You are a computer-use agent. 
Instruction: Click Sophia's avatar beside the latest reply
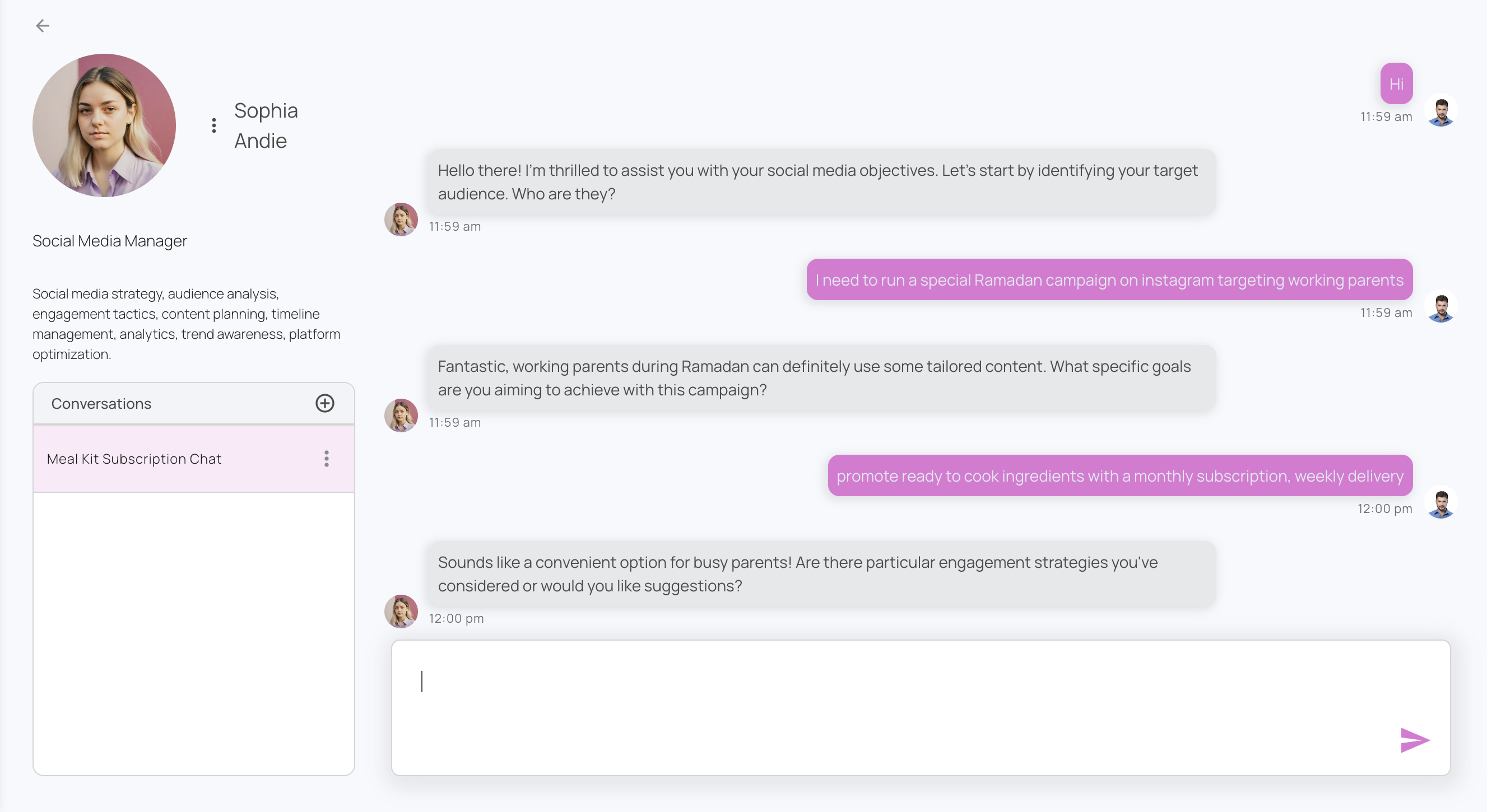point(401,612)
